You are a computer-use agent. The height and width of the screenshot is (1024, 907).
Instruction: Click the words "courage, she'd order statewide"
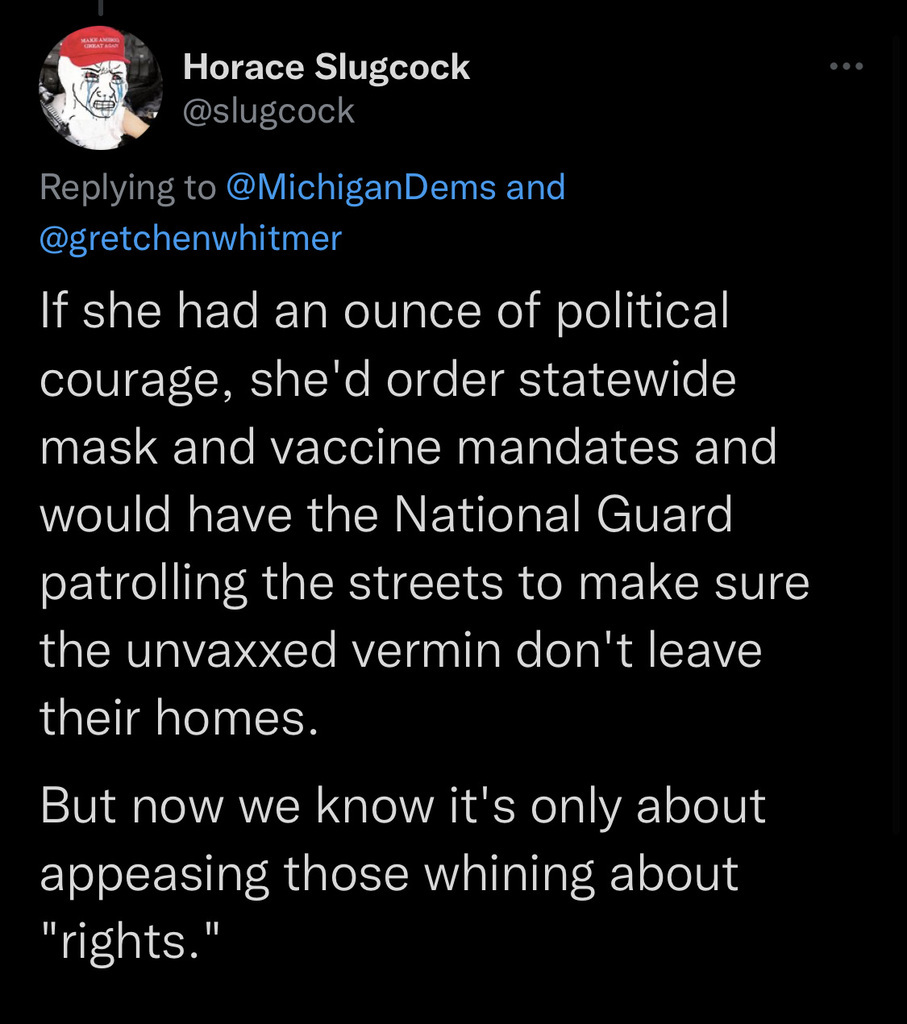point(388,381)
